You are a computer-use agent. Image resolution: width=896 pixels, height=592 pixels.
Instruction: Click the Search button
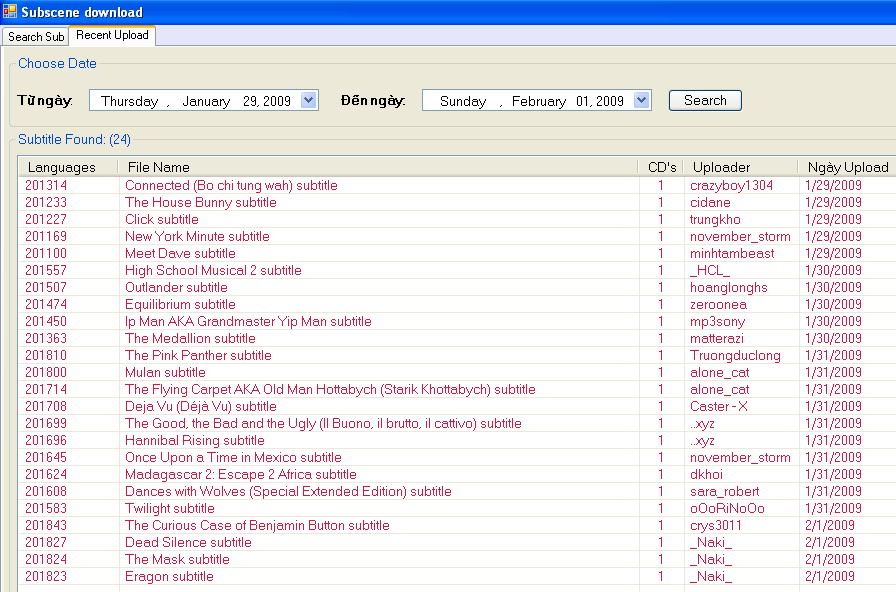705,101
